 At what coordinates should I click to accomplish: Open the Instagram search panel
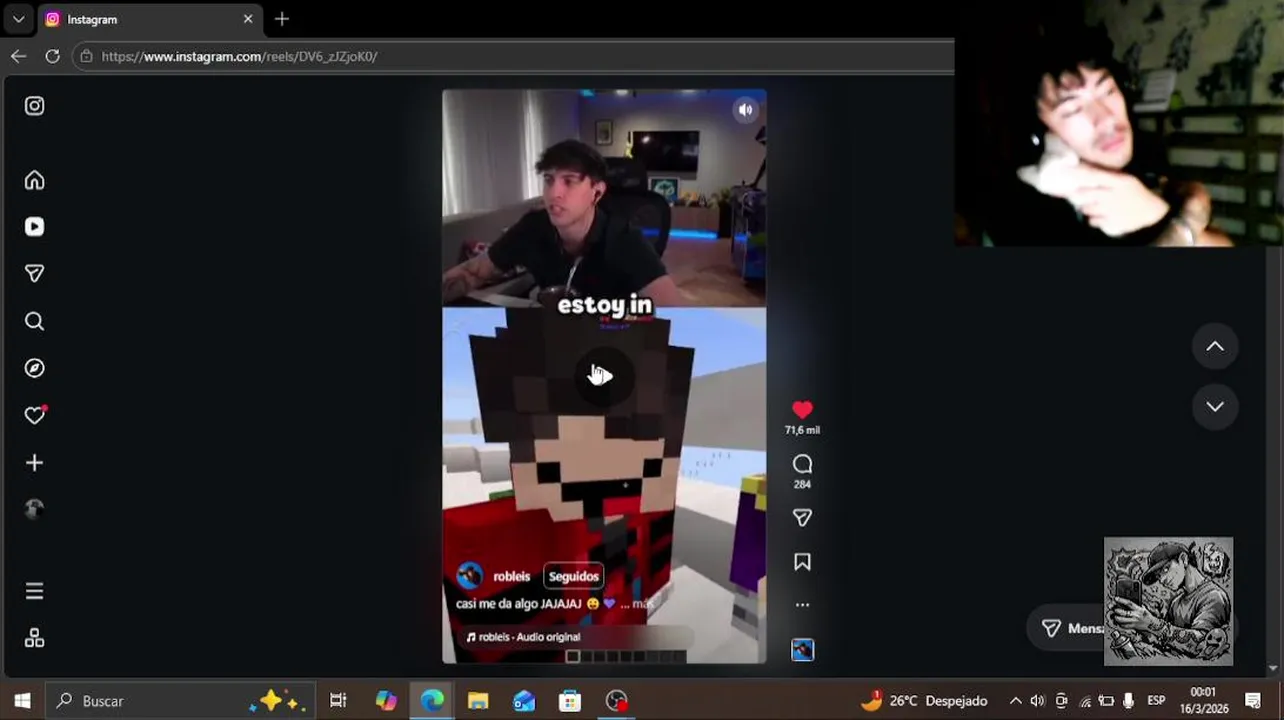[x=34, y=321]
